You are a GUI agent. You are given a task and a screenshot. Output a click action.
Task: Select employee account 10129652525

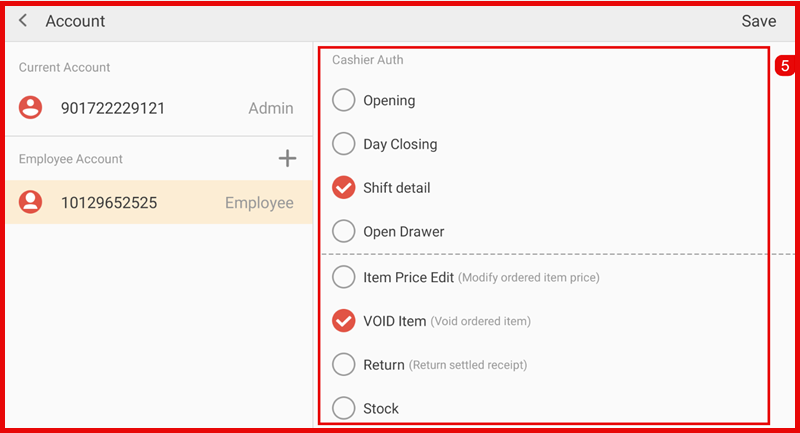(x=109, y=203)
